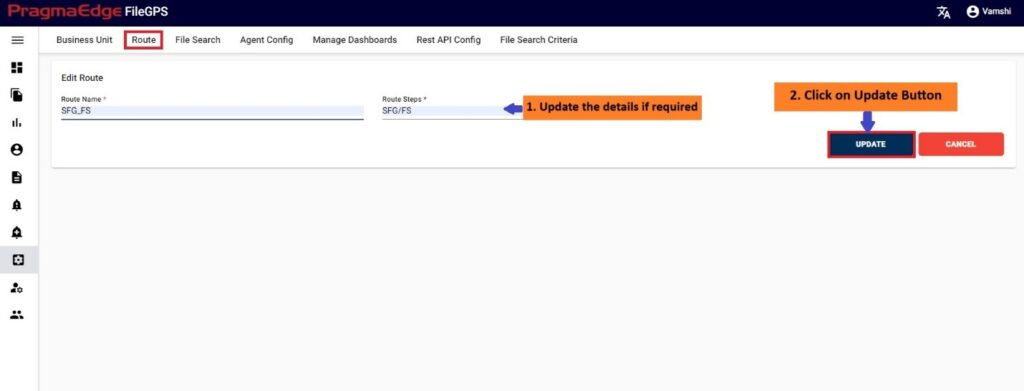Screen dimensions: 1024x391
Task: Switch to Rest API Config tab
Action: (449, 40)
